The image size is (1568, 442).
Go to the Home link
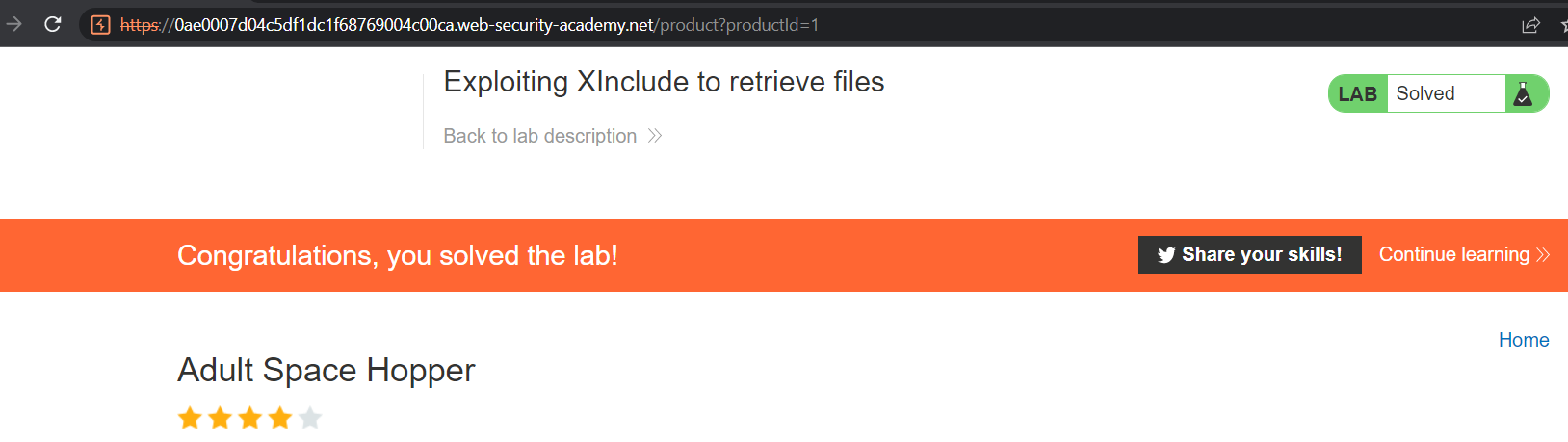pyautogui.click(x=1523, y=340)
